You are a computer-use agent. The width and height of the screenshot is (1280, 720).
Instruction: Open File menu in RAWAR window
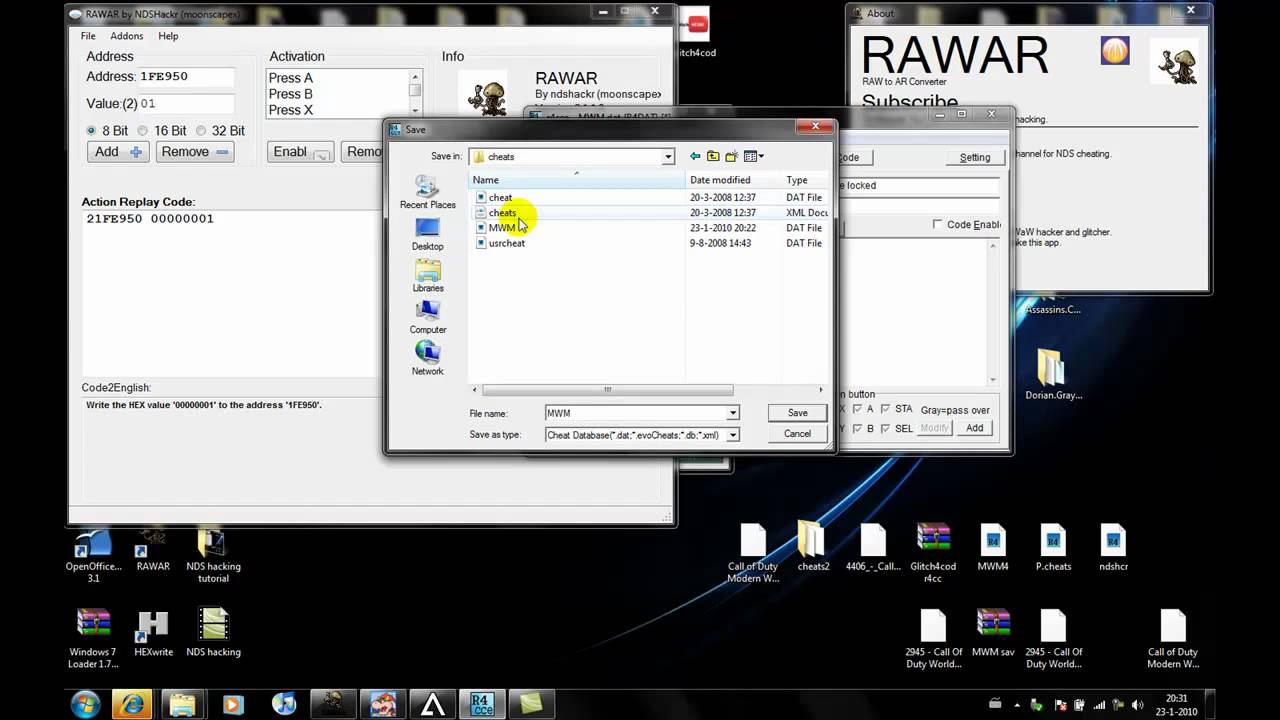[x=88, y=36]
